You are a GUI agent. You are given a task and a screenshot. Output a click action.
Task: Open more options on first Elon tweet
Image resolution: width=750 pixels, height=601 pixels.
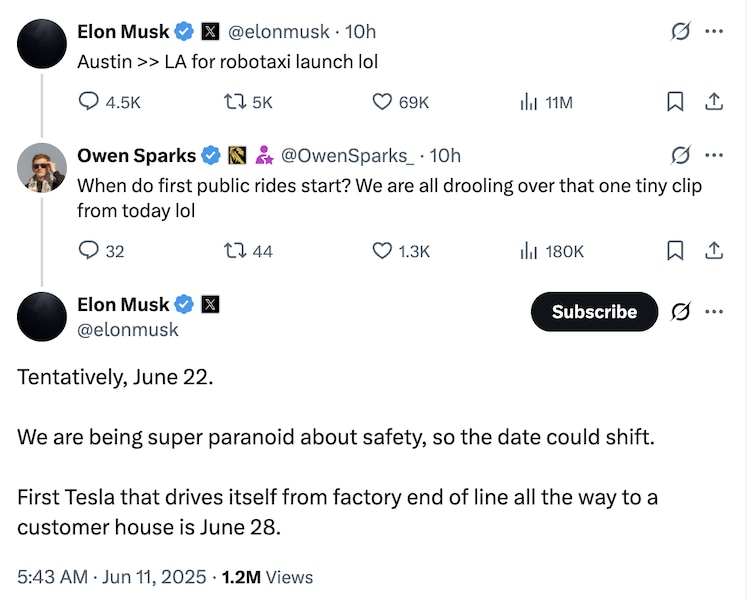pyautogui.click(x=714, y=32)
